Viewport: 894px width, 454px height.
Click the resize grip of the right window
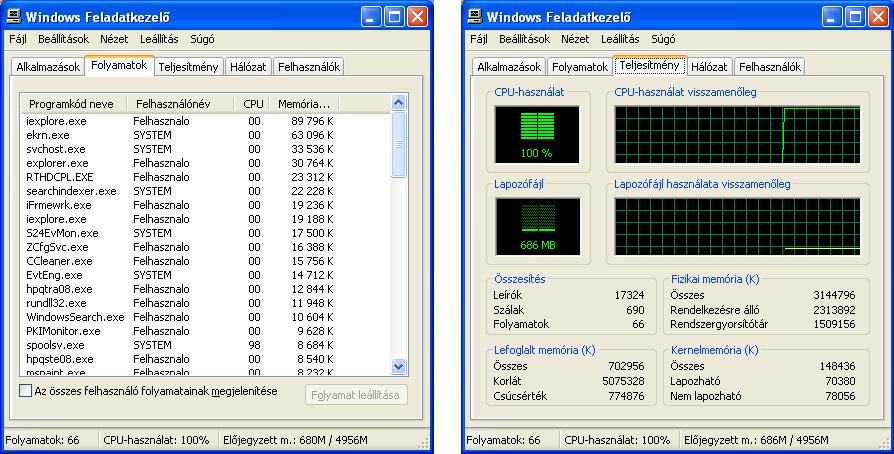pyautogui.click(x=885, y=443)
